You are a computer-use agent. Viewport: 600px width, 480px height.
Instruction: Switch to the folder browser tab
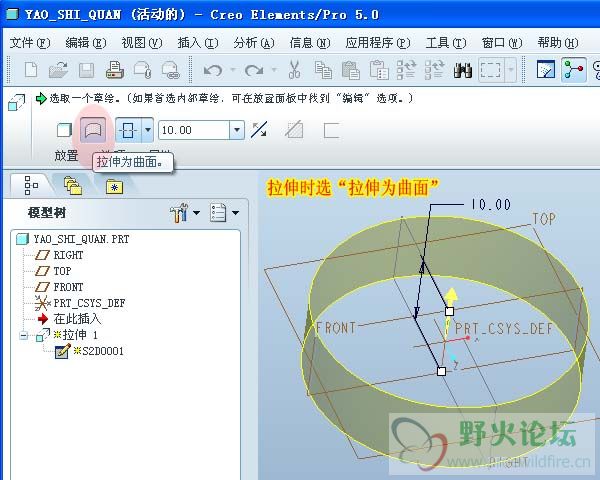click(x=73, y=186)
